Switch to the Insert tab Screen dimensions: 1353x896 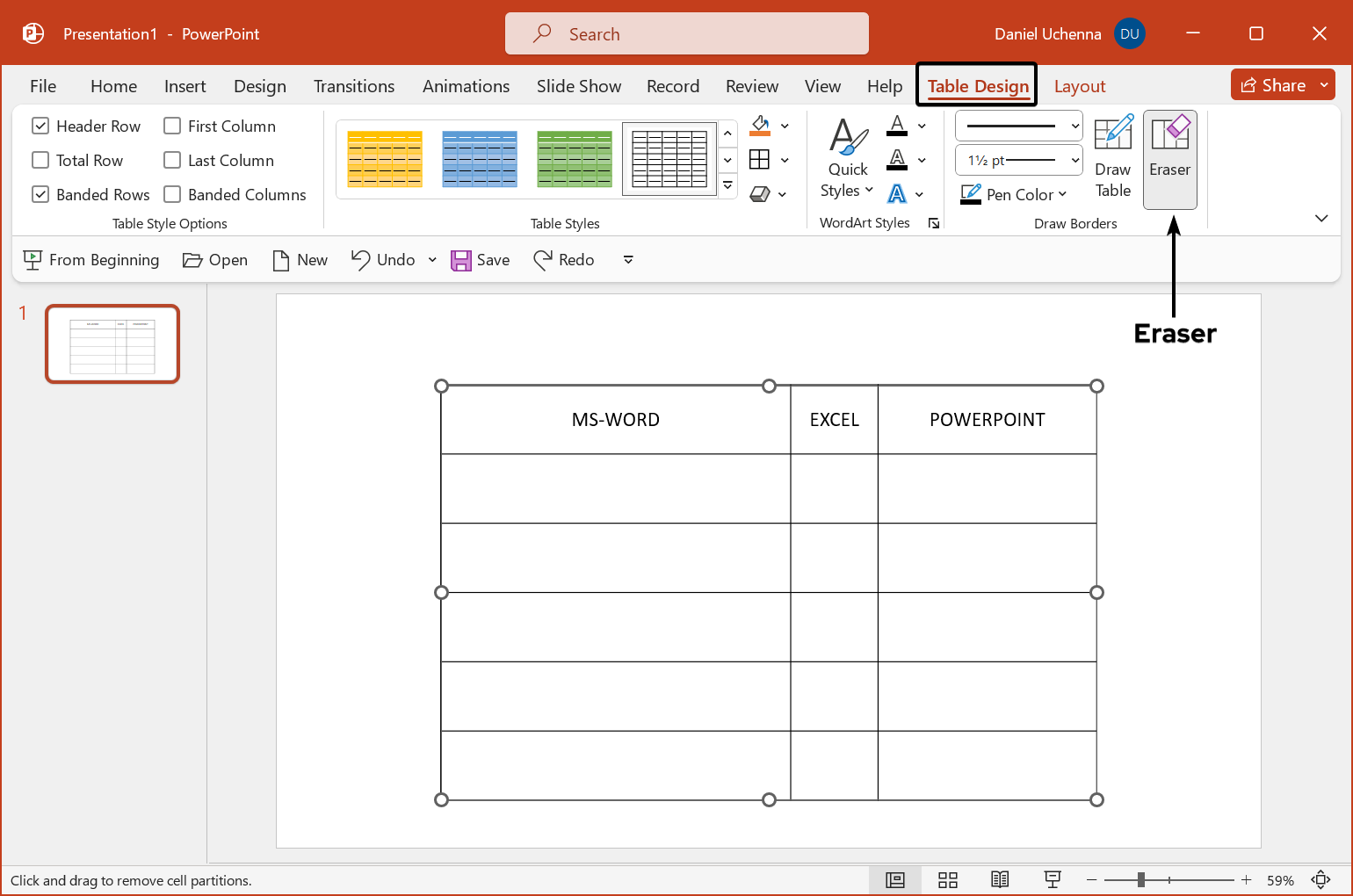pyautogui.click(x=184, y=87)
